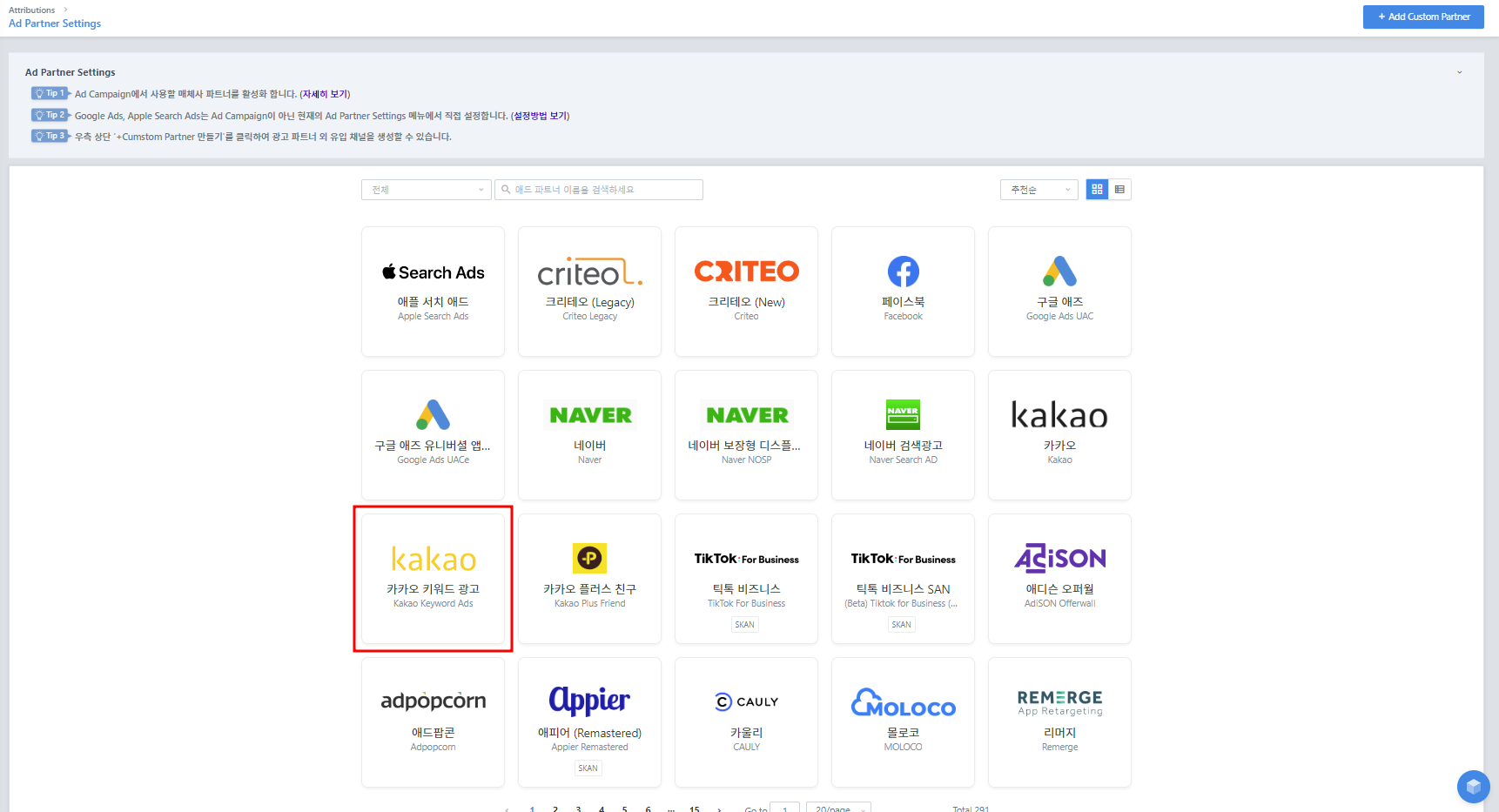Go to pagination page 3
This screenshot has width=1499, height=812.
tap(578, 809)
